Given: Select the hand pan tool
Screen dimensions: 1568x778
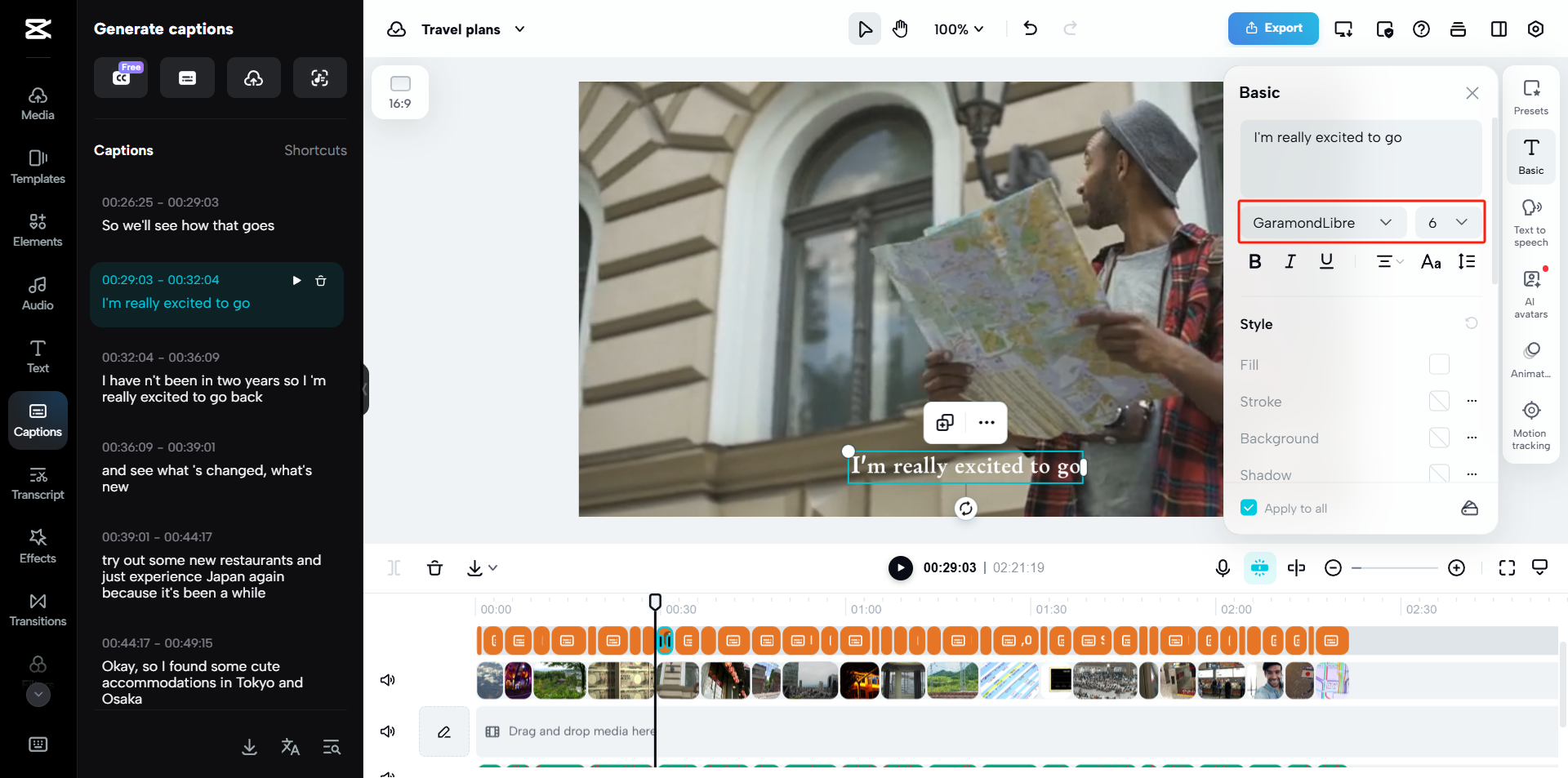Looking at the screenshot, I should point(900,29).
